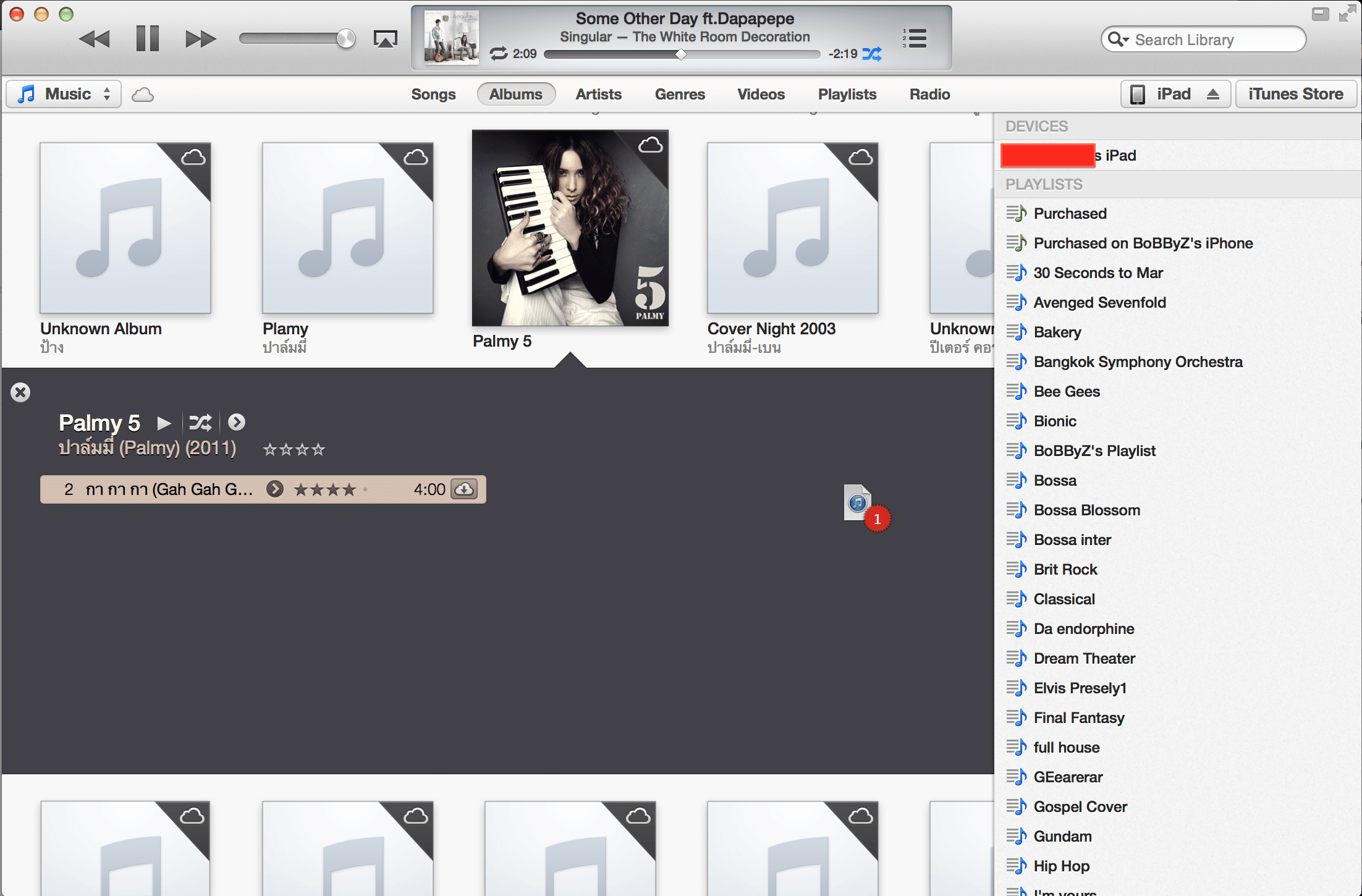Open the Up Next list icon
Screen dimensions: 1362x896
915,38
